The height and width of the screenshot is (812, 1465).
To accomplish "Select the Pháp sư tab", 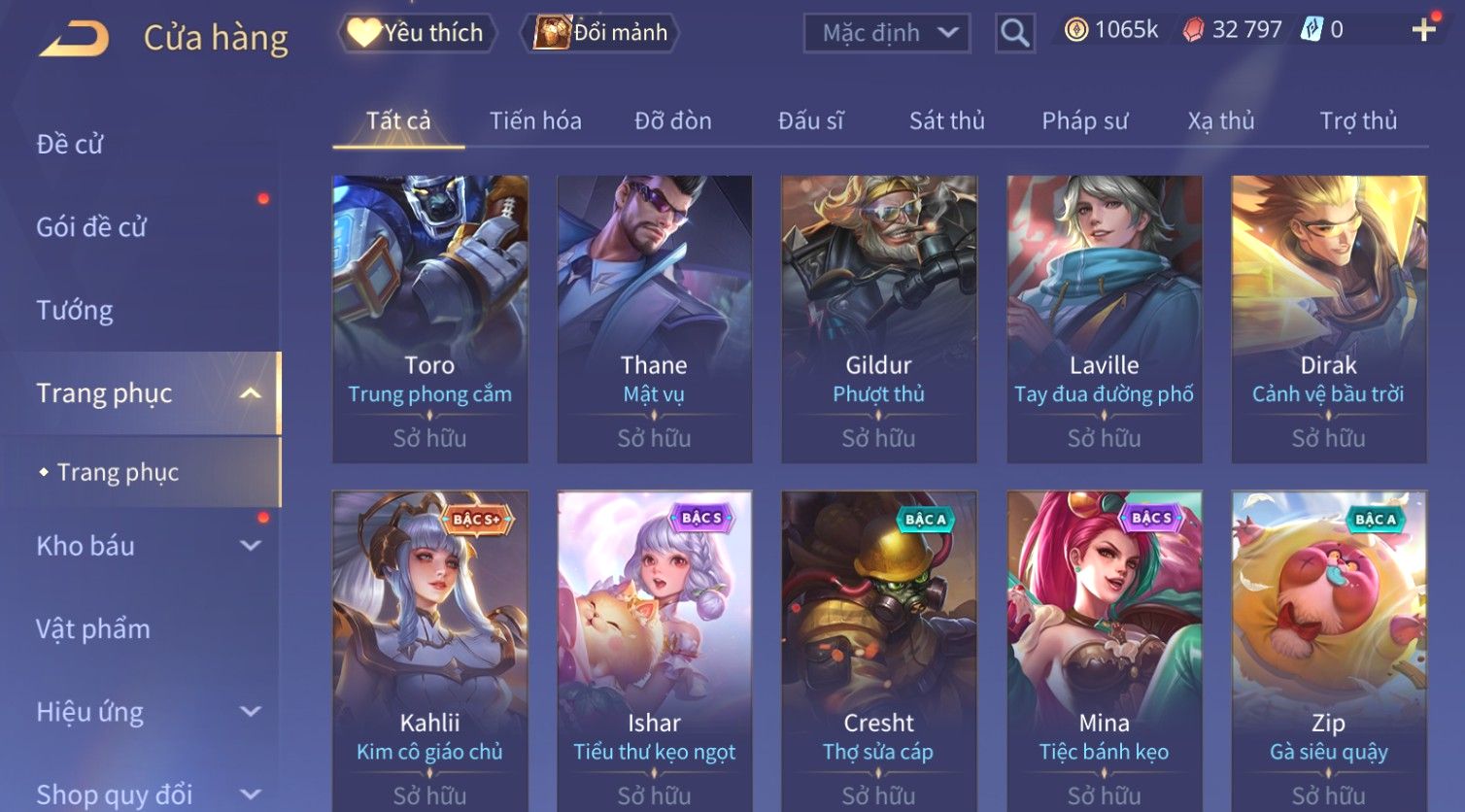I will pos(1084,120).
